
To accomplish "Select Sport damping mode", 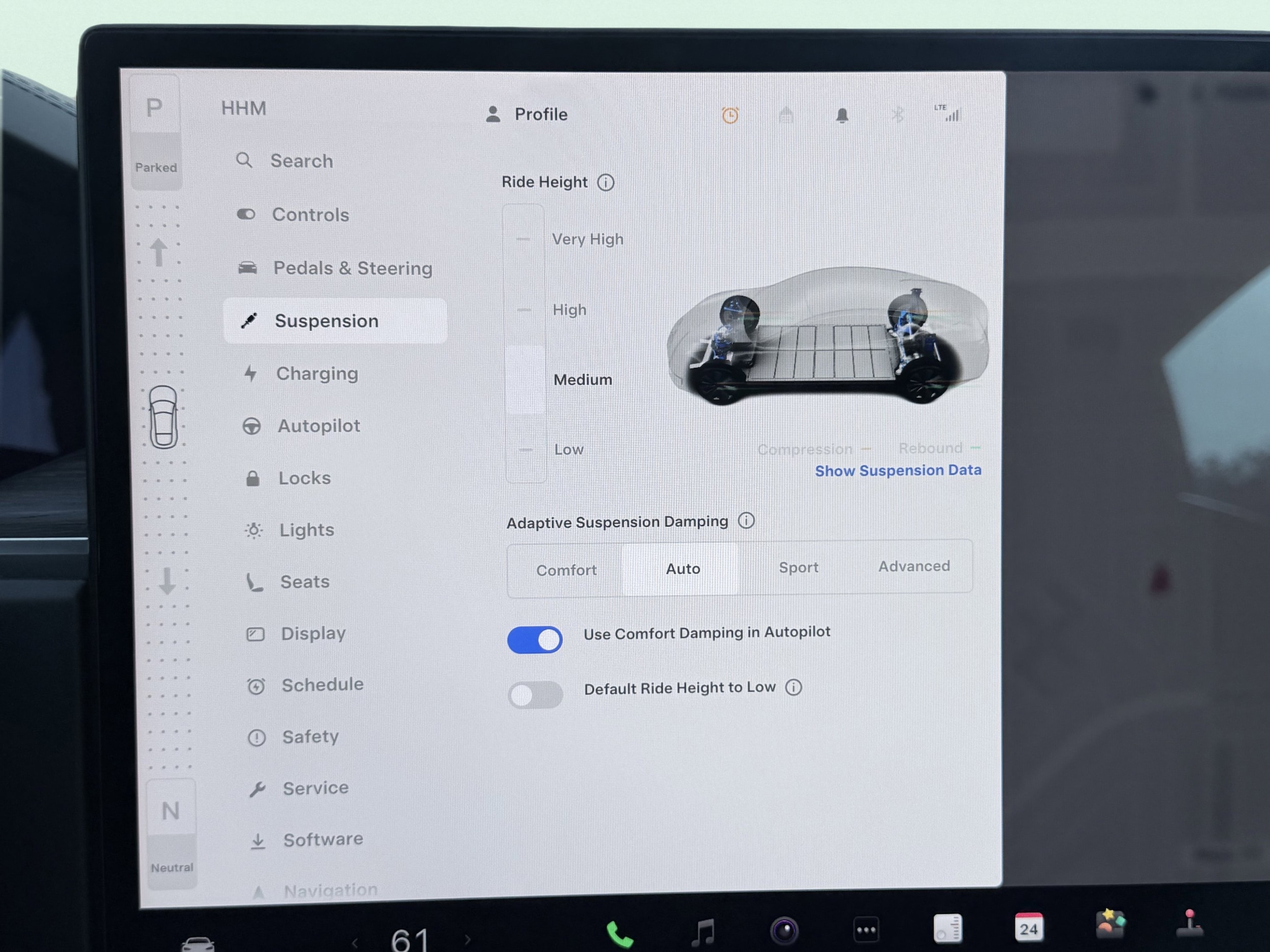I will point(798,568).
